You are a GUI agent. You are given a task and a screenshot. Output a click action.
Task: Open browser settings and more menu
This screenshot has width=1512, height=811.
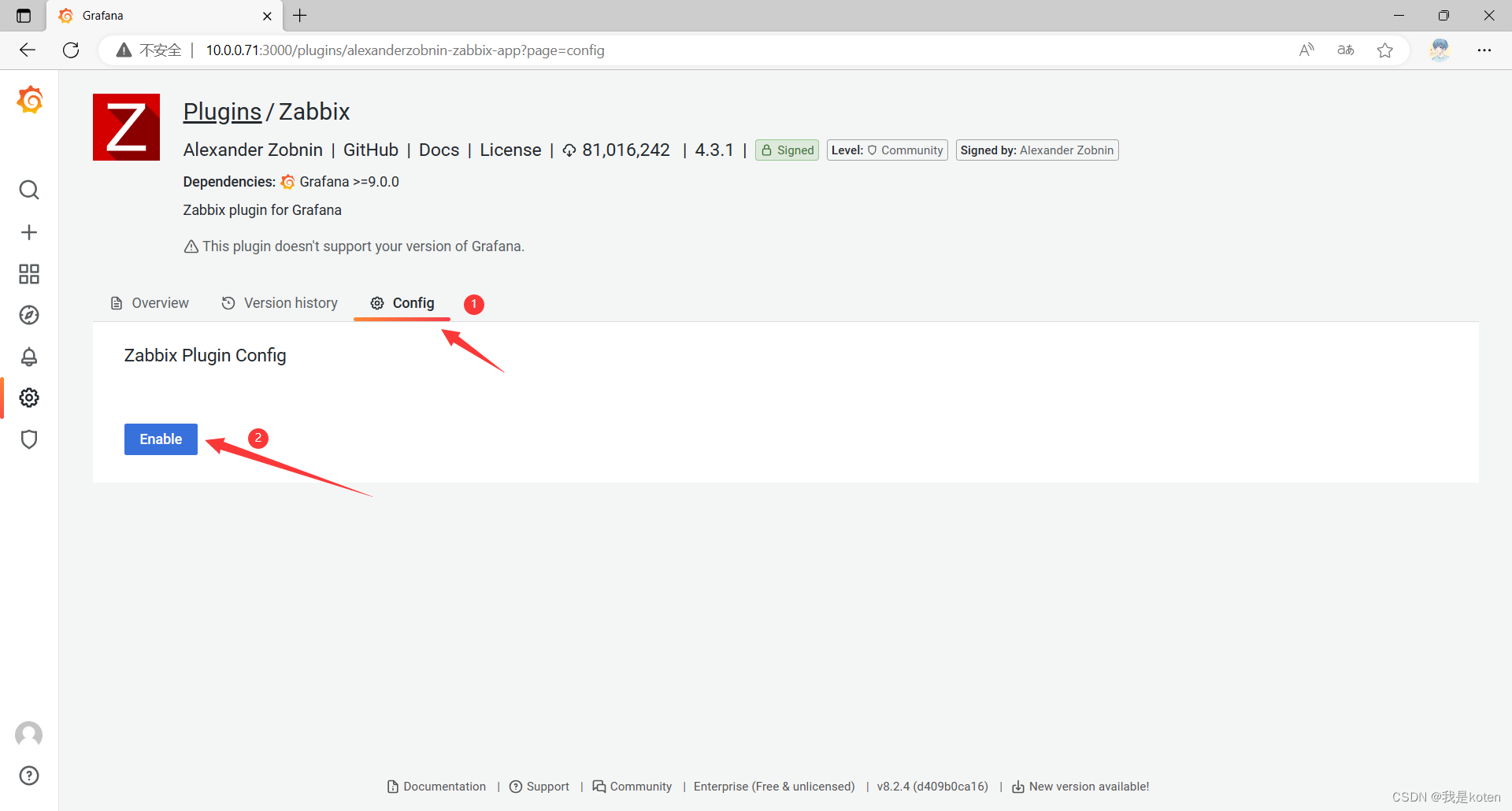1484,50
